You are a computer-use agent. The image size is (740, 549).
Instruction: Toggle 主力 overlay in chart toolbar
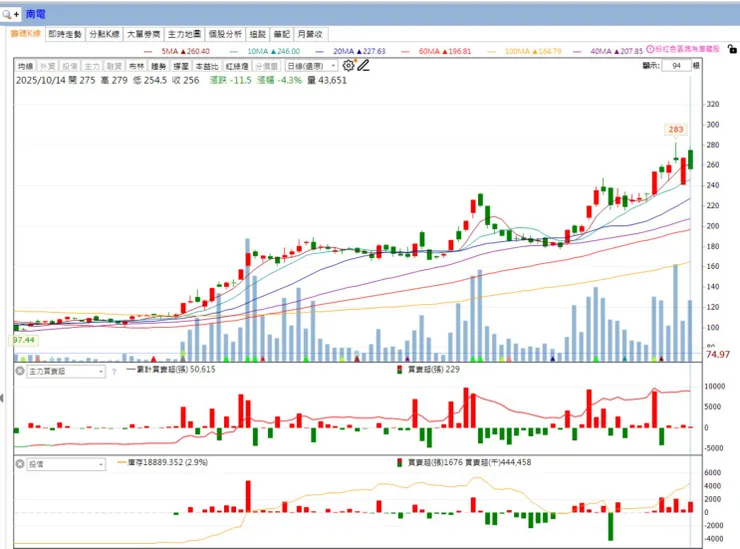coord(92,66)
